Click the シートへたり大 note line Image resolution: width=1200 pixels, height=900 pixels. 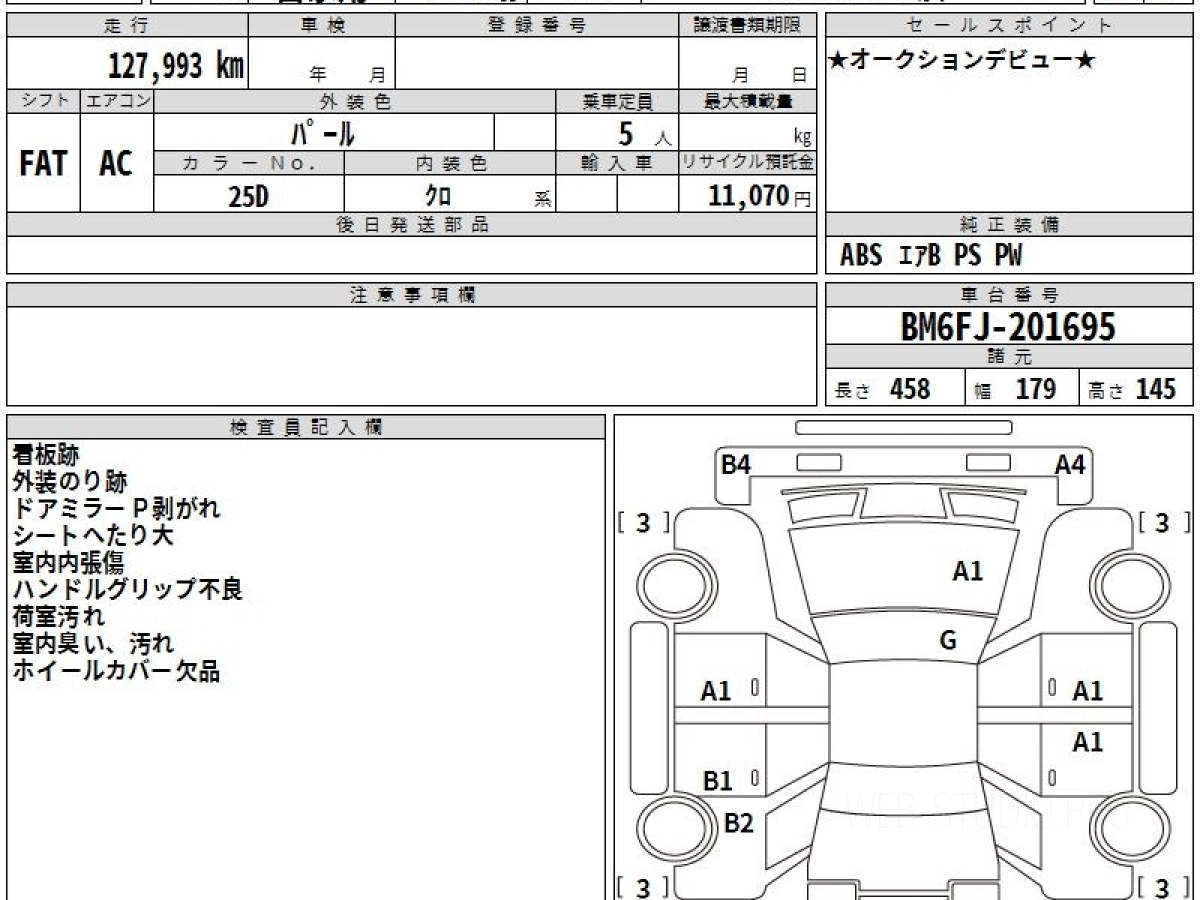coord(93,536)
